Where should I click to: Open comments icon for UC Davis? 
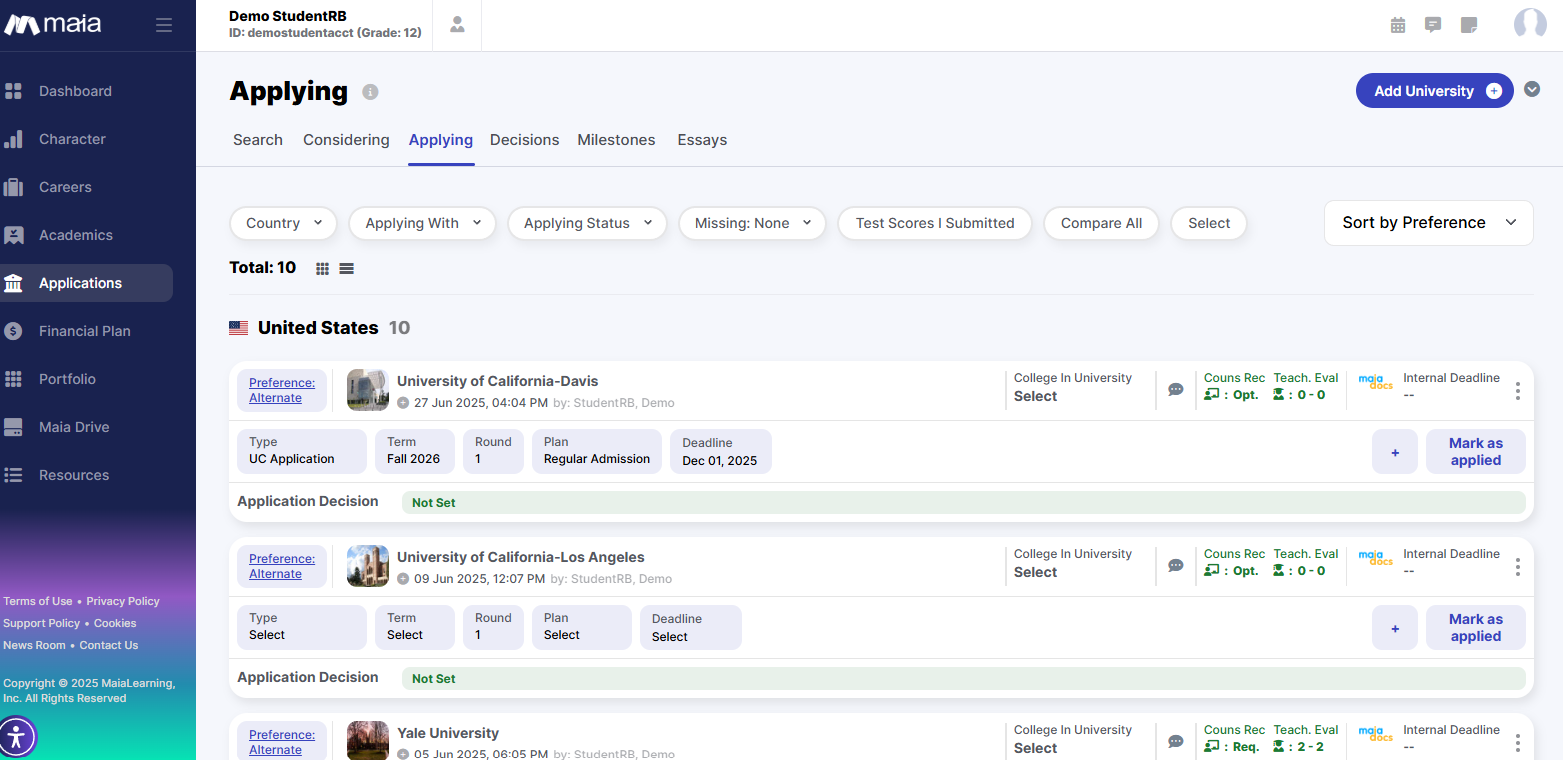1176,389
